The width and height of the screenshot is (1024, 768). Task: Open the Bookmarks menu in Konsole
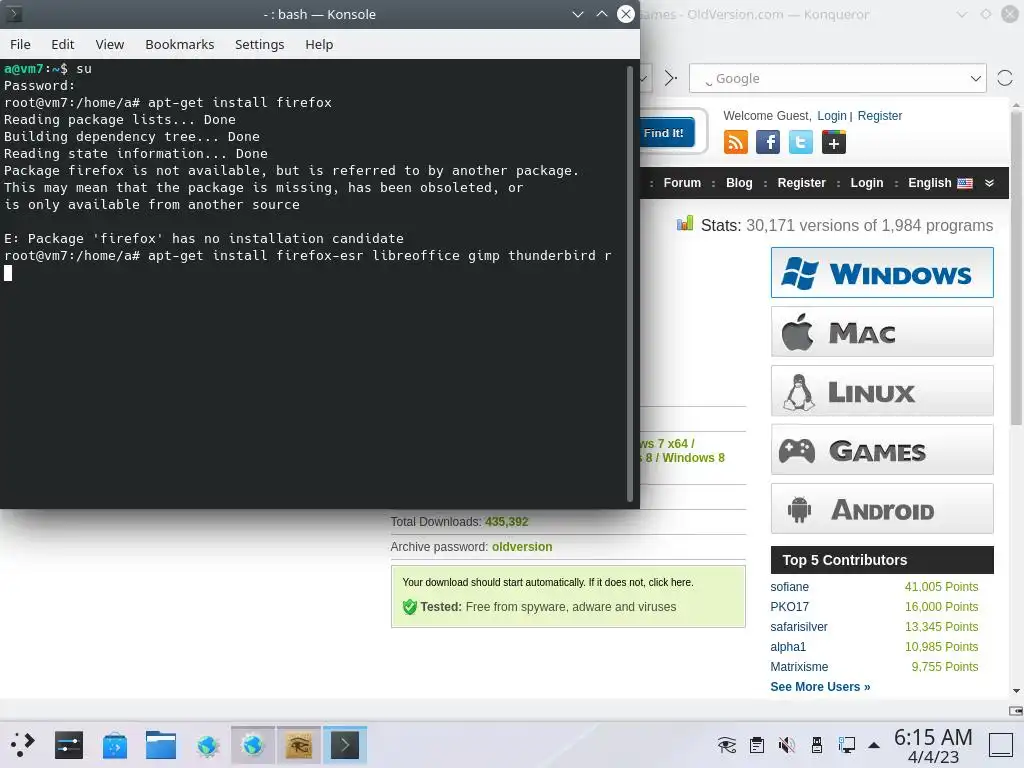pos(180,44)
